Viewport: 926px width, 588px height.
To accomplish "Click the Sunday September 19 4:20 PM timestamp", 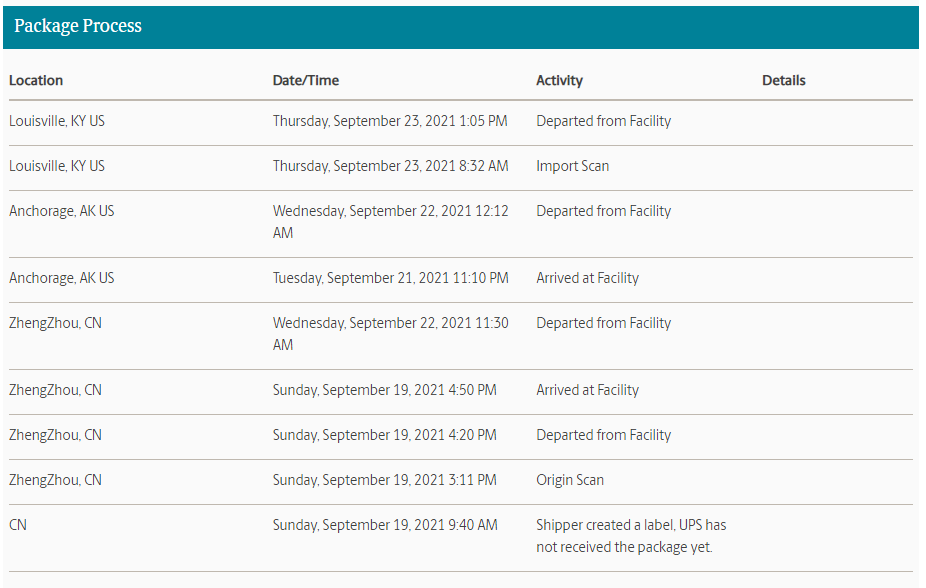I will (384, 435).
